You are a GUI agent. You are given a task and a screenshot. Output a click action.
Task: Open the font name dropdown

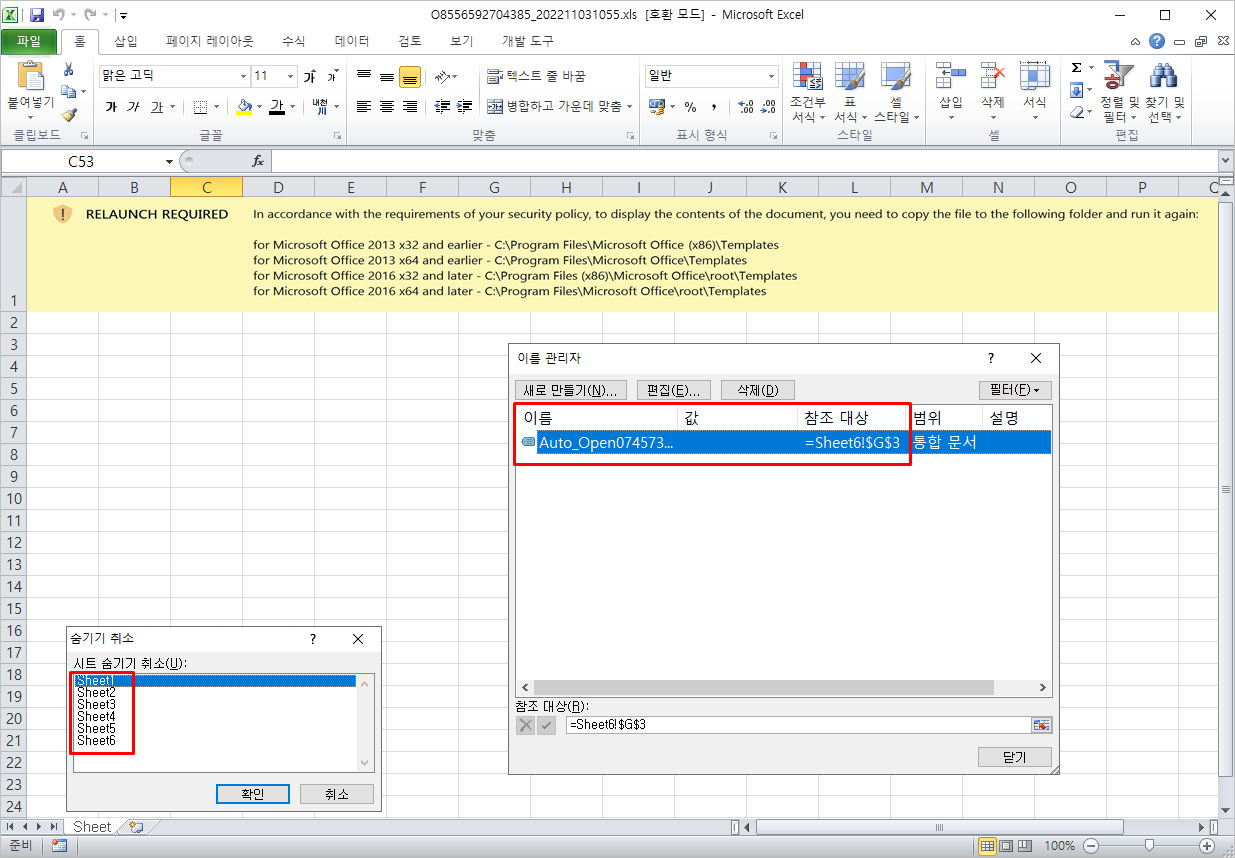pos(243,77)
